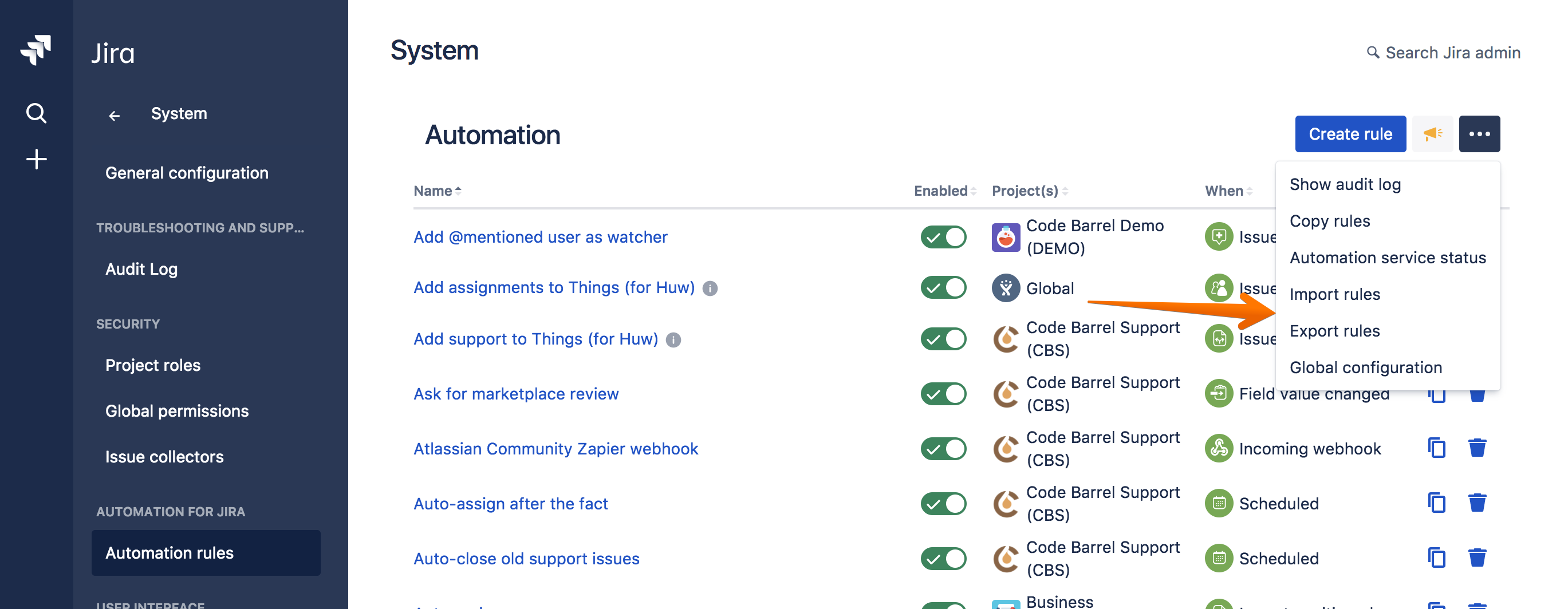
Task: Select Export rules from the menu
Action: [x=1334, y=331]
